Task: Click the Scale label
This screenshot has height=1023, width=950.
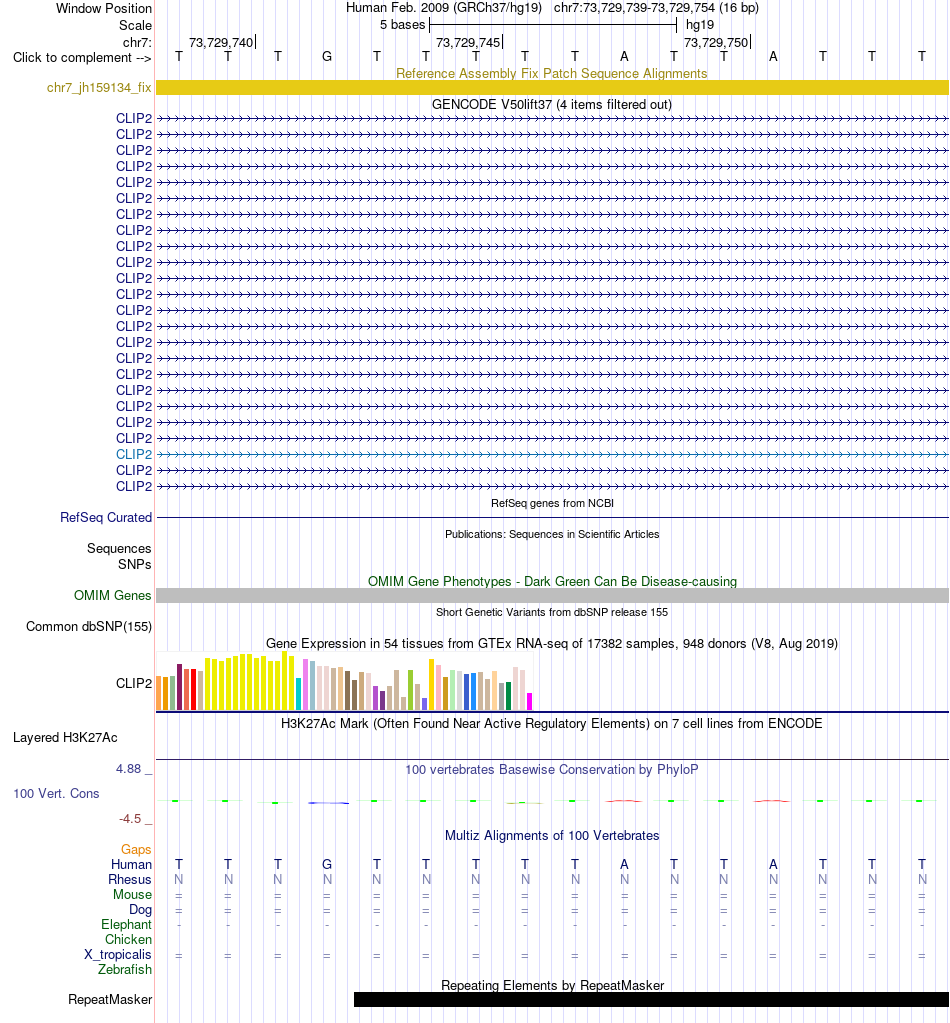Action: (135, 25)
